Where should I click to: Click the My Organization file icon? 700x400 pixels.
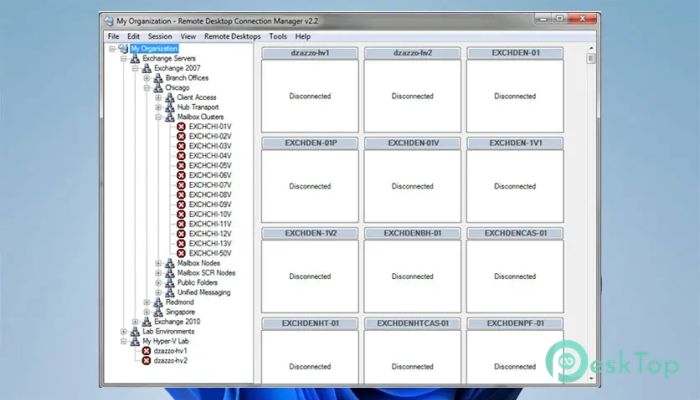(x=123, y=49)
